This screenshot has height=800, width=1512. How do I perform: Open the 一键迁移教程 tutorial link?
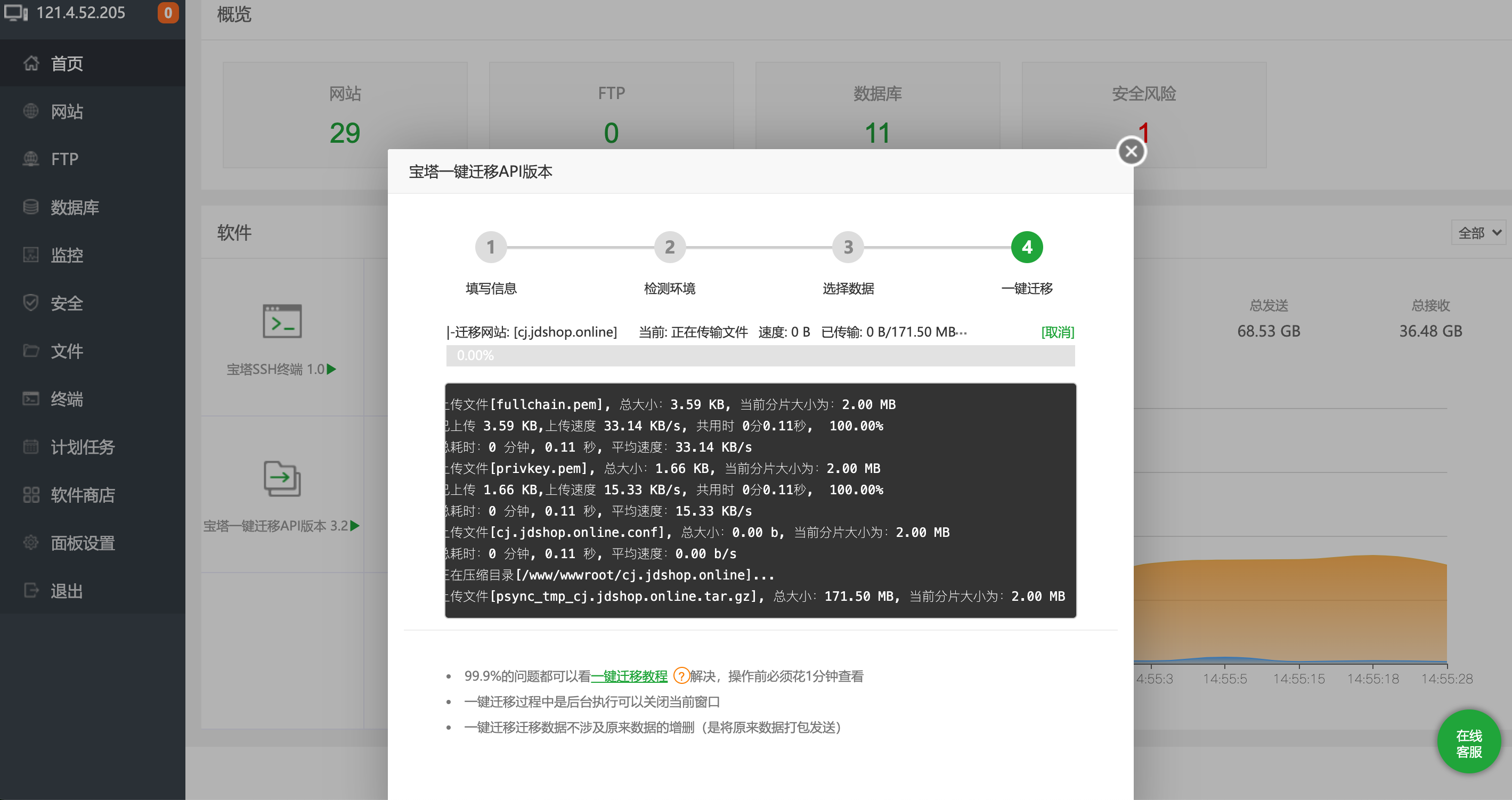pos(629,676)
